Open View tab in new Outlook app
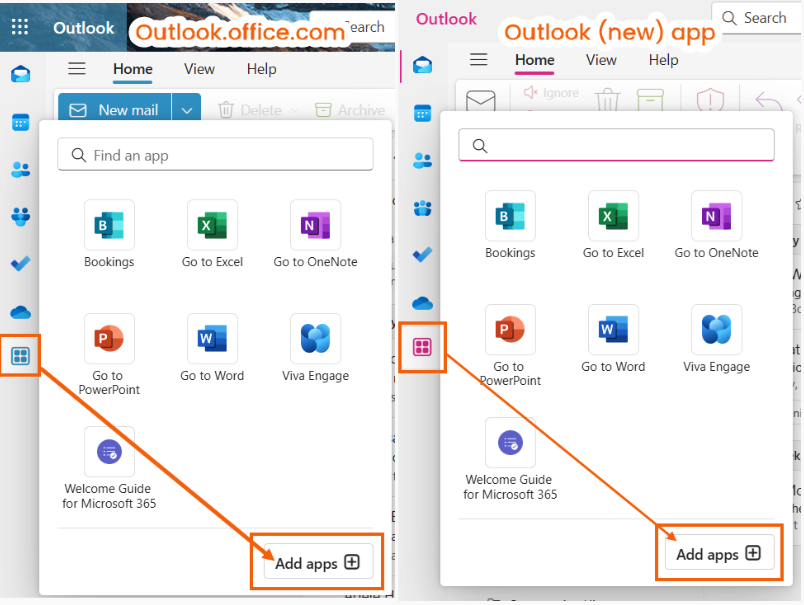The width and height of the screenshot is (804, 605). coord(601,60)
